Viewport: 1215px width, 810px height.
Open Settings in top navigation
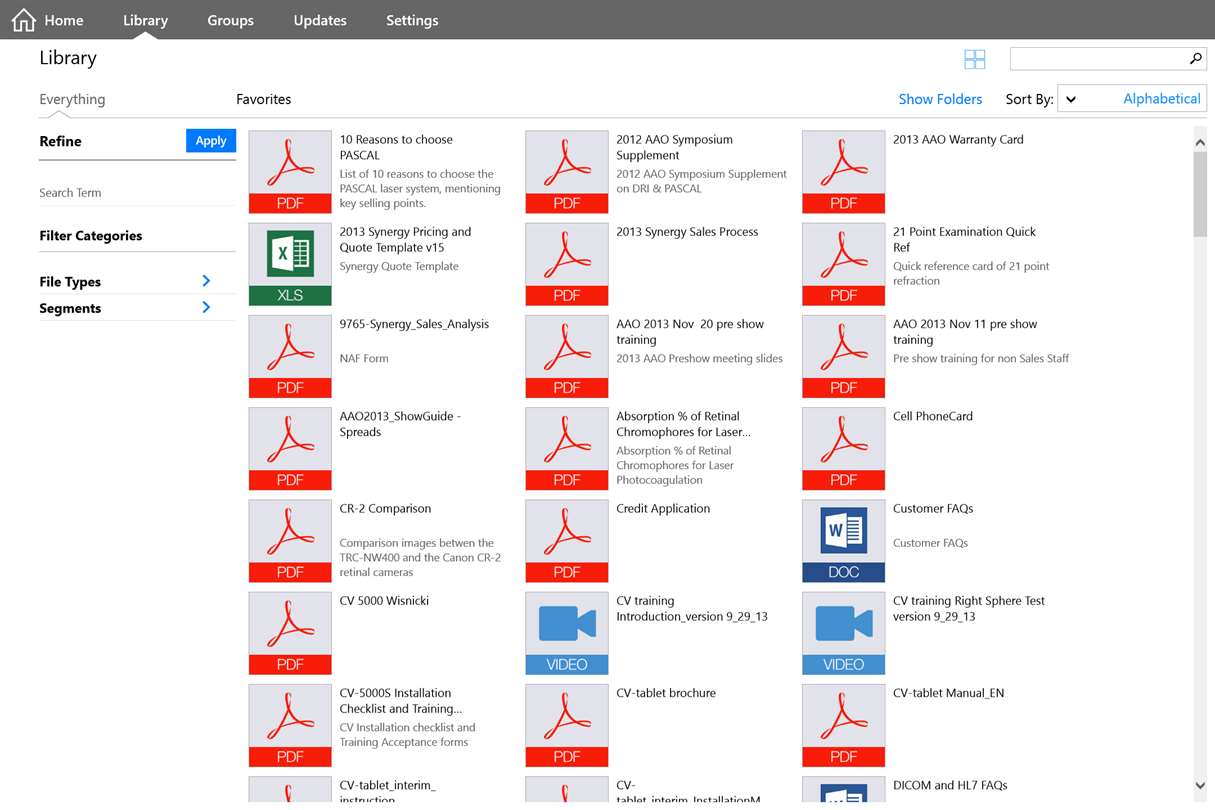point(412,20)
